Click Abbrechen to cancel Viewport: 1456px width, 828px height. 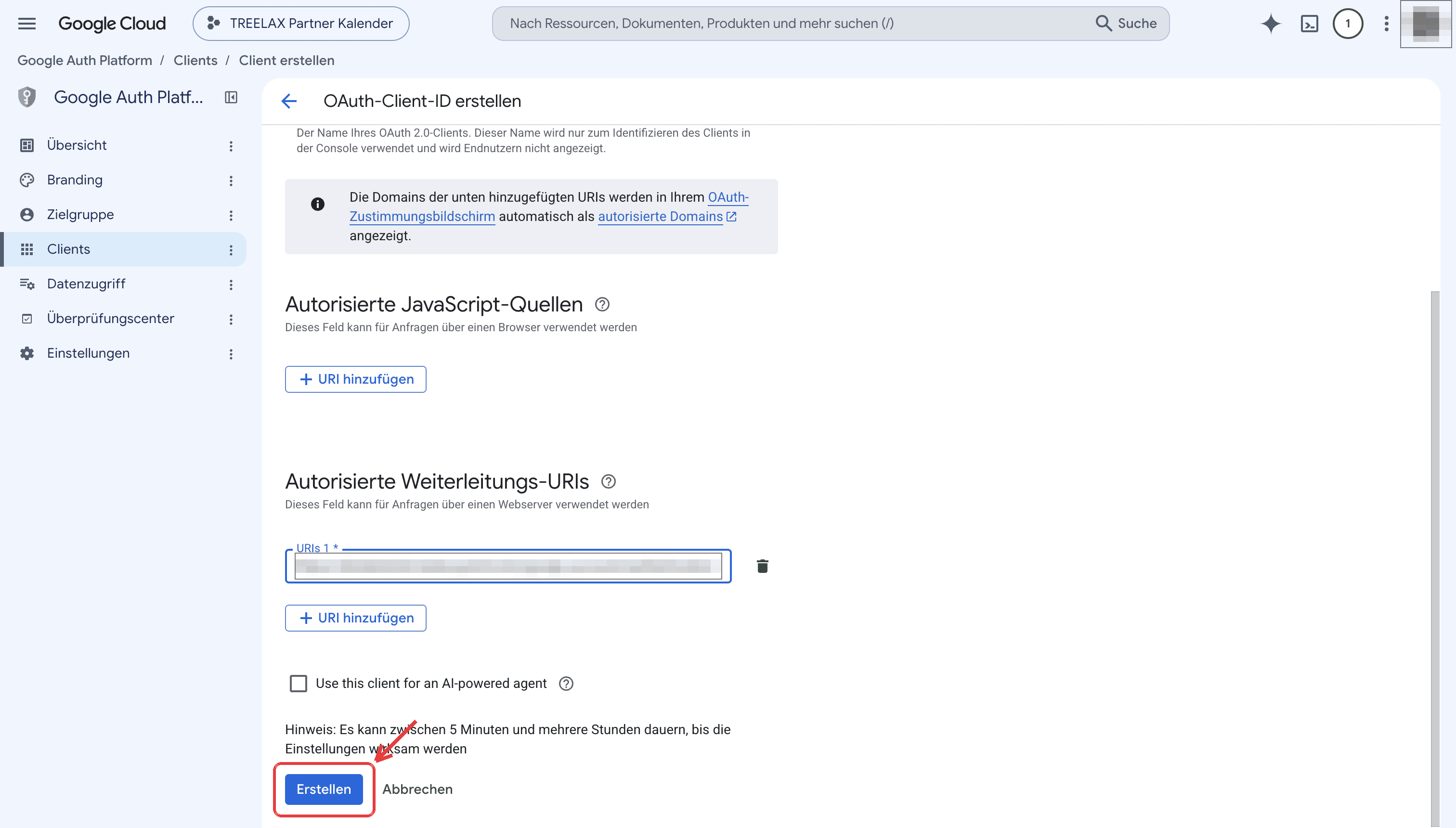(417, 789)
